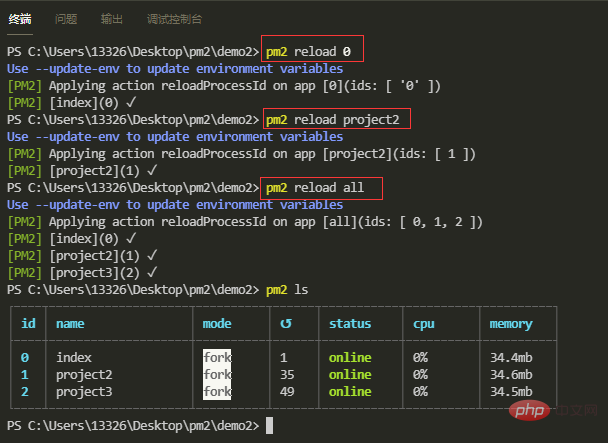Click '[PM2] [project3](2) ✓' output line
608x443 pixels.
tap(83, 273)
